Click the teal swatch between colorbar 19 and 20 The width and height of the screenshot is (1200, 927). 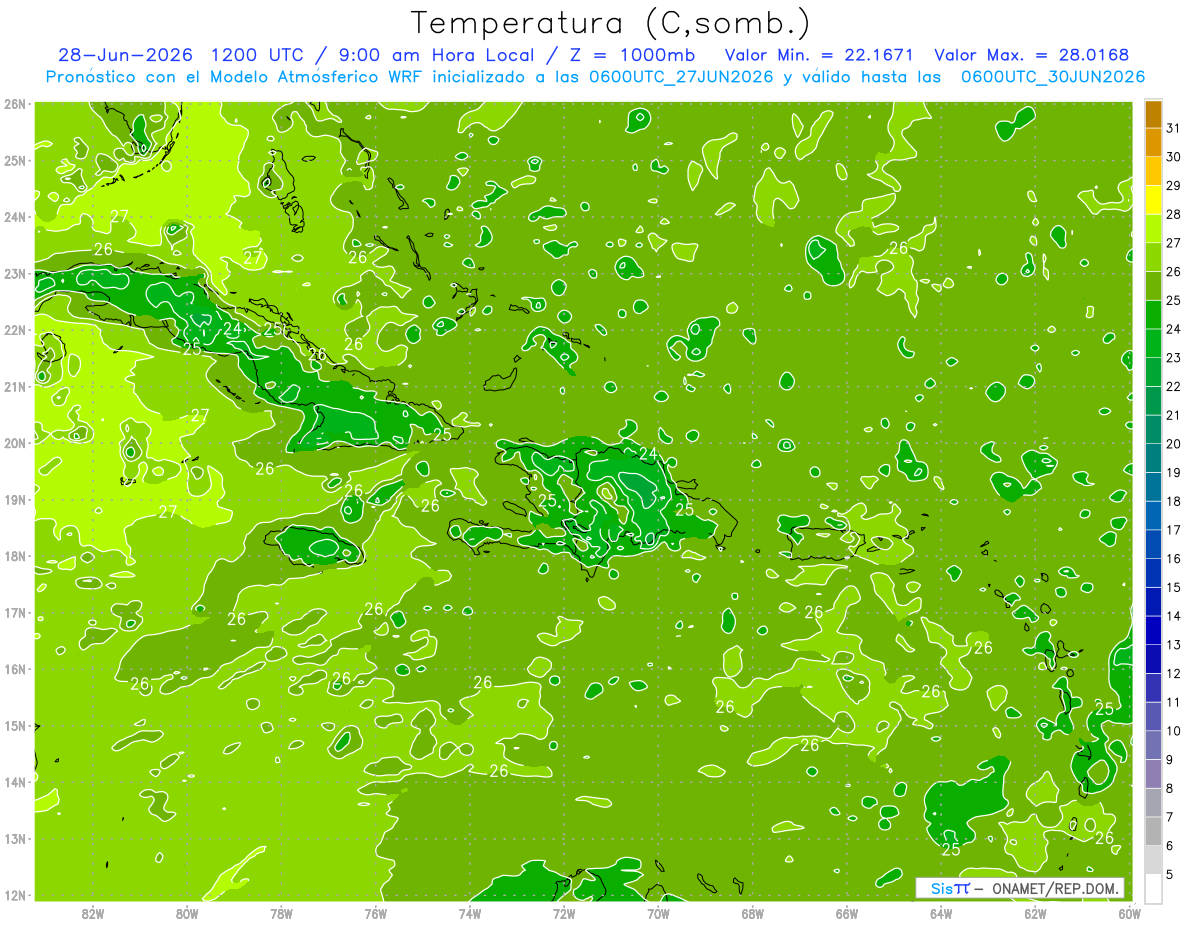[x=1153, y=458]
